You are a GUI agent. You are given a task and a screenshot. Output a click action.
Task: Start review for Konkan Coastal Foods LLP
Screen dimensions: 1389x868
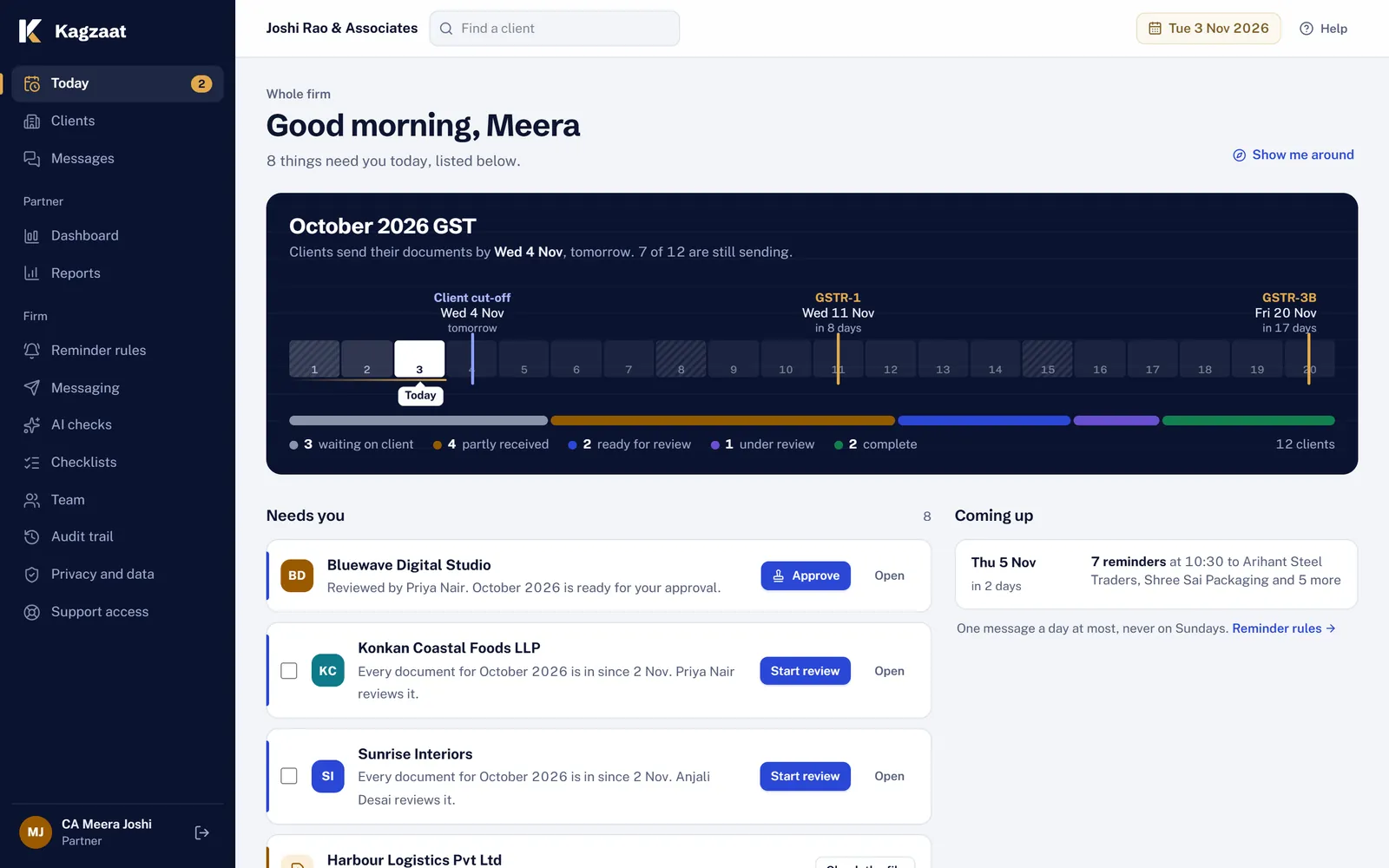tap(805, 671)
